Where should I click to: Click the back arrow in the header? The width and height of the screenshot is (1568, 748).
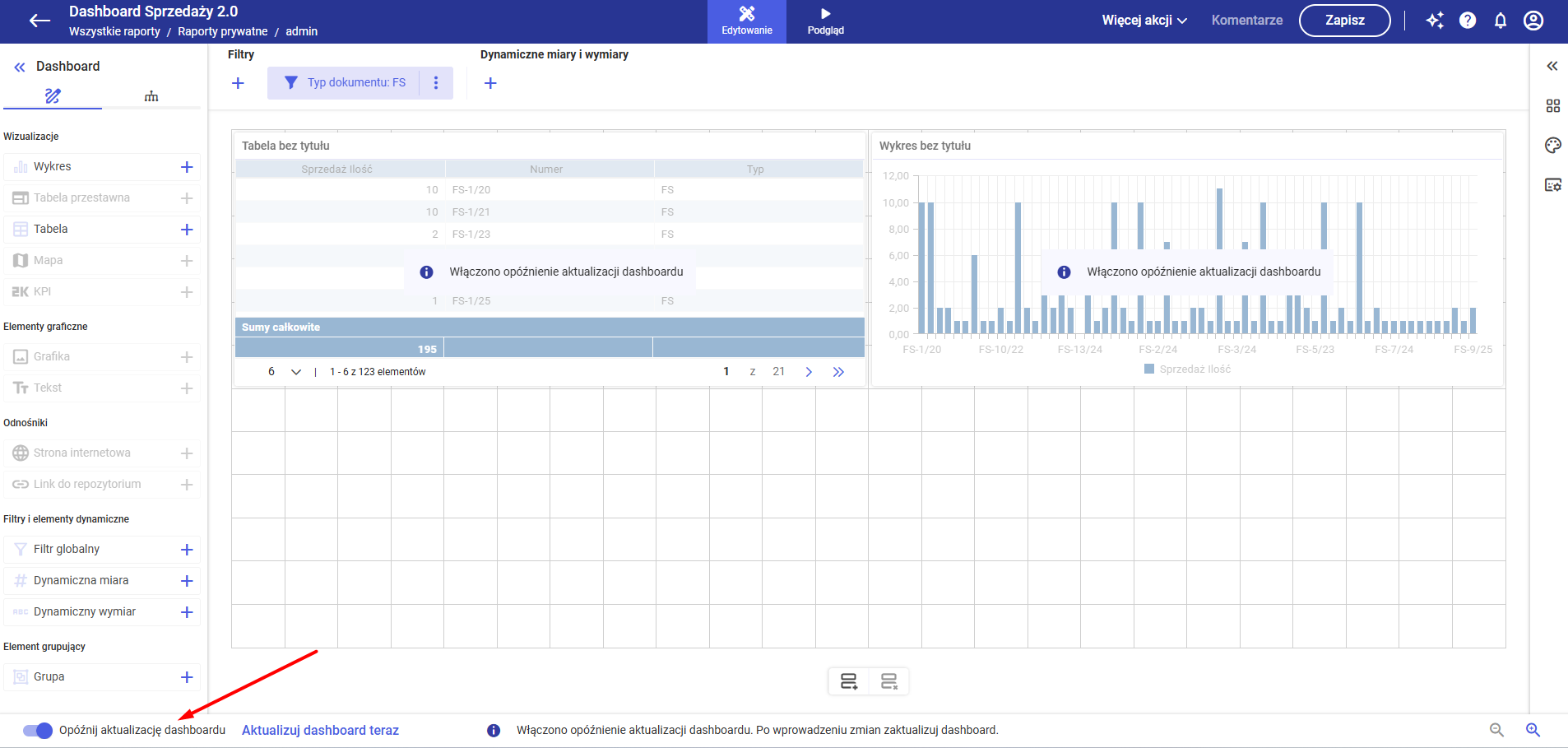39,21
